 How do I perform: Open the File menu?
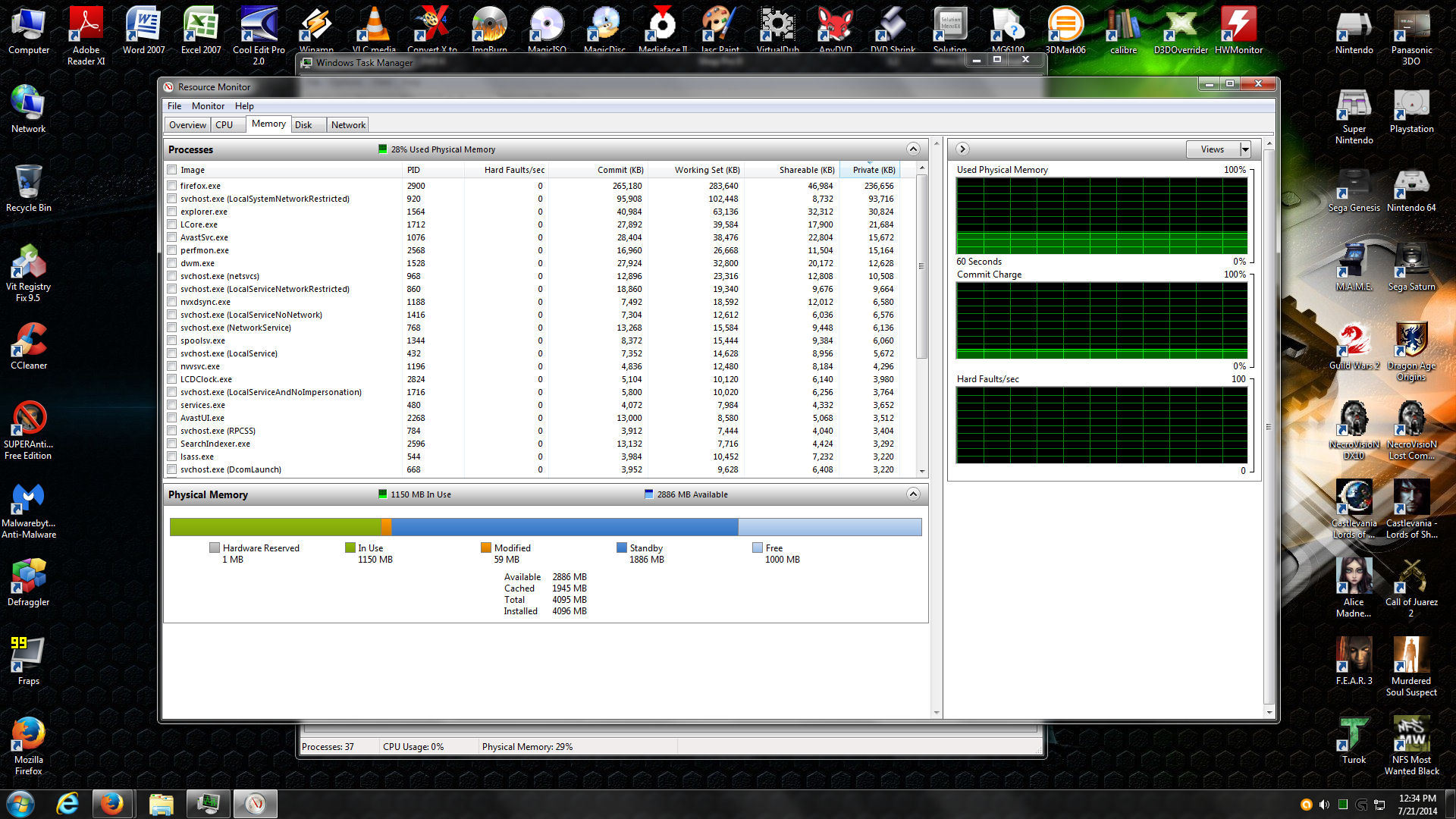[x=174, y=106]
